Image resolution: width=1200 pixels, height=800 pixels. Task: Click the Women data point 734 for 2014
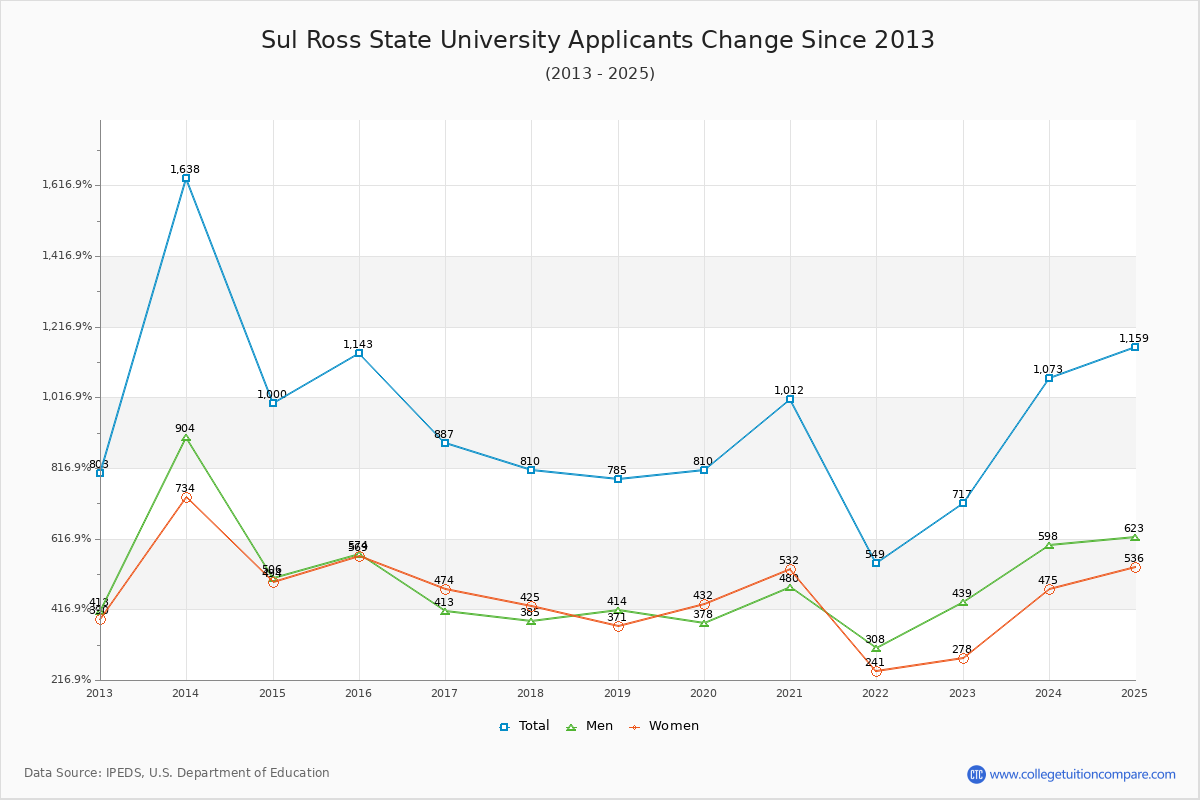(186, 497)
